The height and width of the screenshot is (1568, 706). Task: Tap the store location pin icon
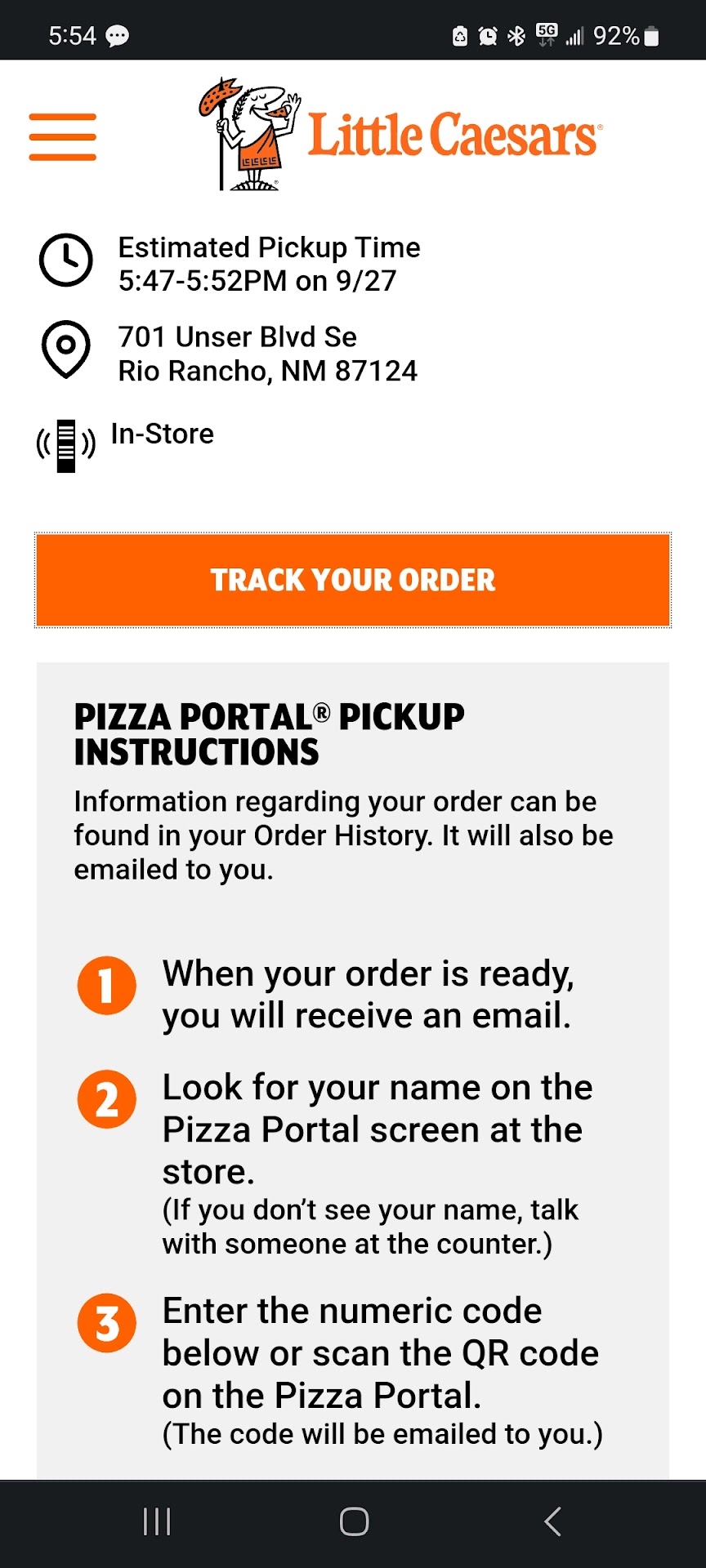tap(66, 350)
